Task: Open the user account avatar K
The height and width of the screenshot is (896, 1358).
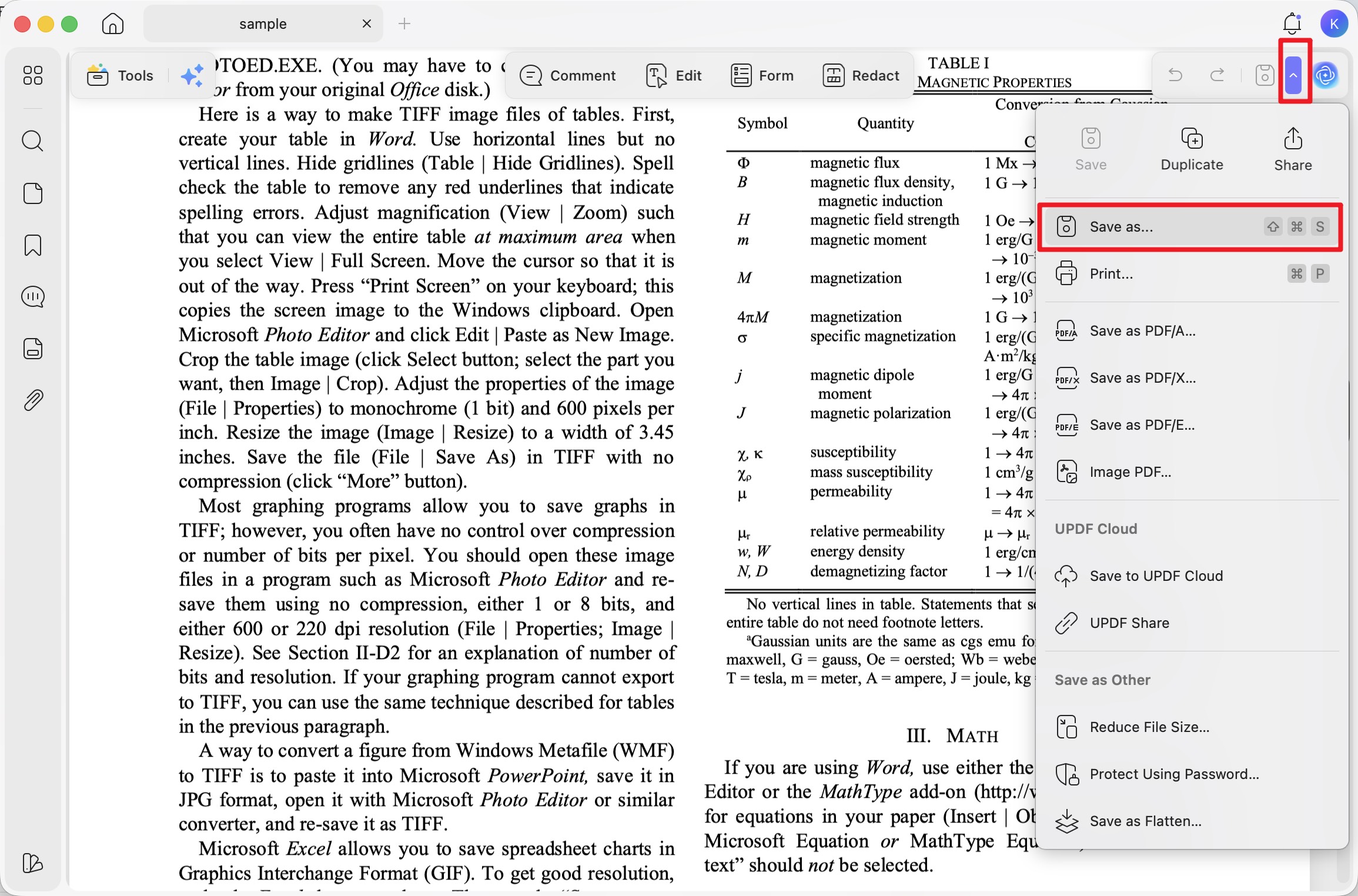Action: (1334, 24)
